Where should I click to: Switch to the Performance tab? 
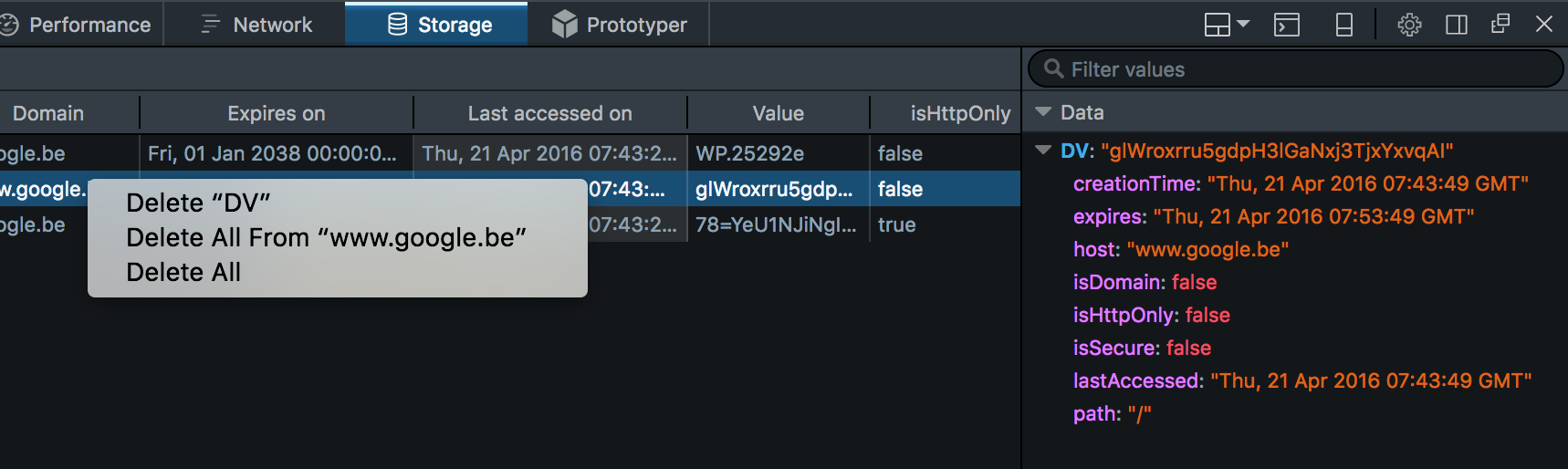pos(78,25)
